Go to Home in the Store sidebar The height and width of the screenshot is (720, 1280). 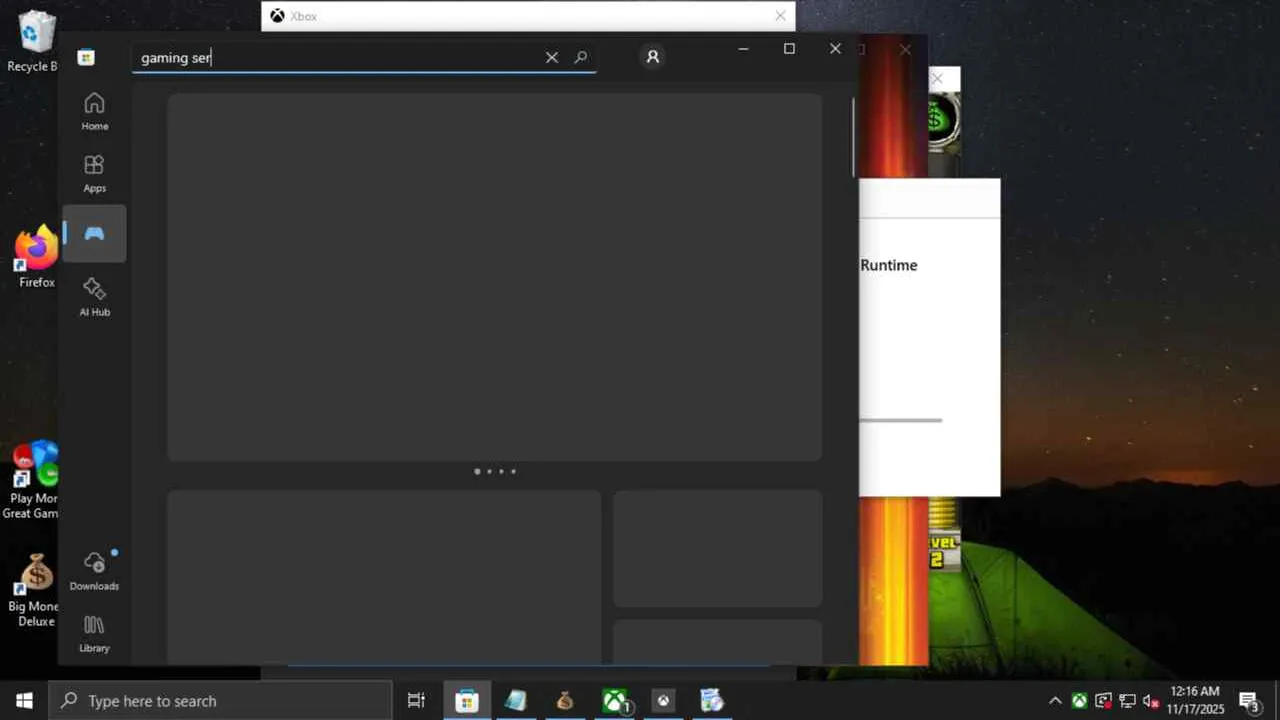click(x=94, y=112)
